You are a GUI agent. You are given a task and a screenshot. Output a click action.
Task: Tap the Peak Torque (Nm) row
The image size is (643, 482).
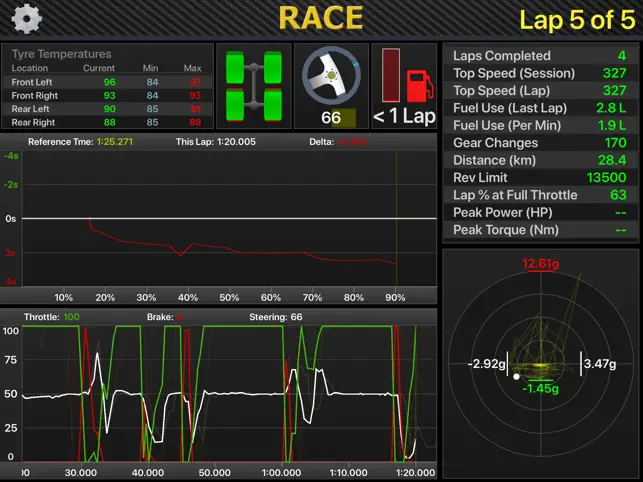pyautogui.click(x=540, y=230)
